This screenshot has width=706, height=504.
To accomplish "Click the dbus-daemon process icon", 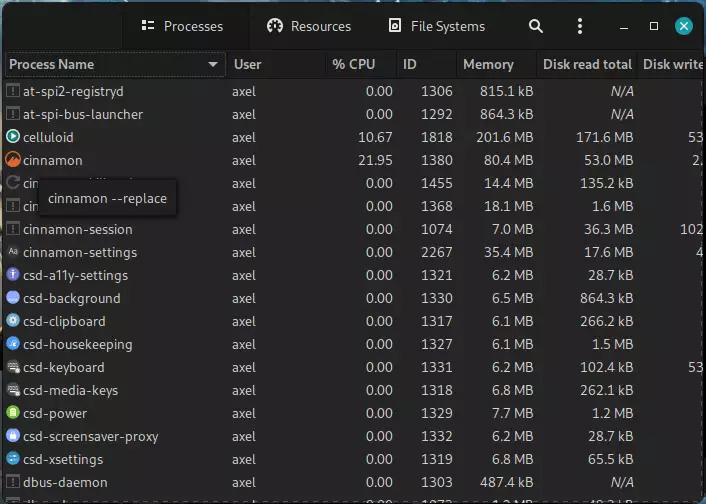I will [x=13, y=481].
